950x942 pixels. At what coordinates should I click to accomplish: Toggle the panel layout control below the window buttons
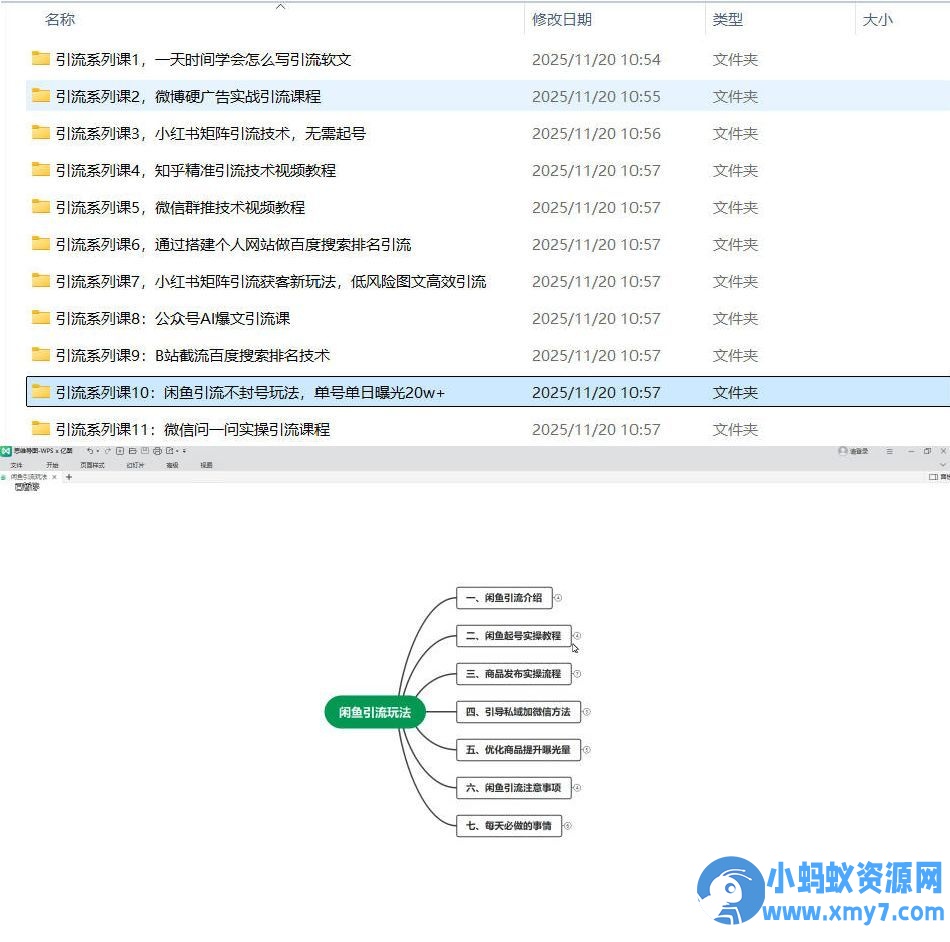coord(935,477)
